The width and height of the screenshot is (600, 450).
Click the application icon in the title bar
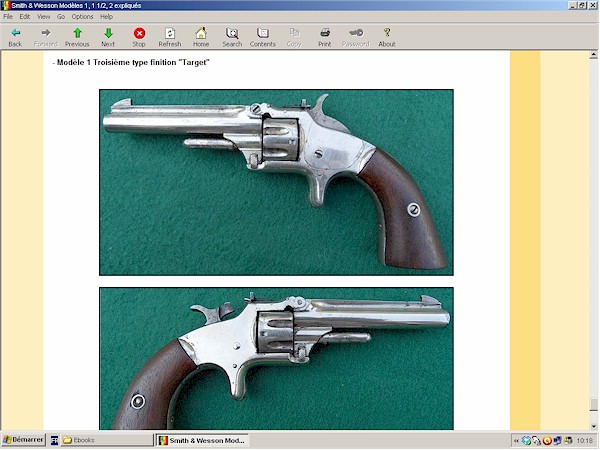point(5,5)
